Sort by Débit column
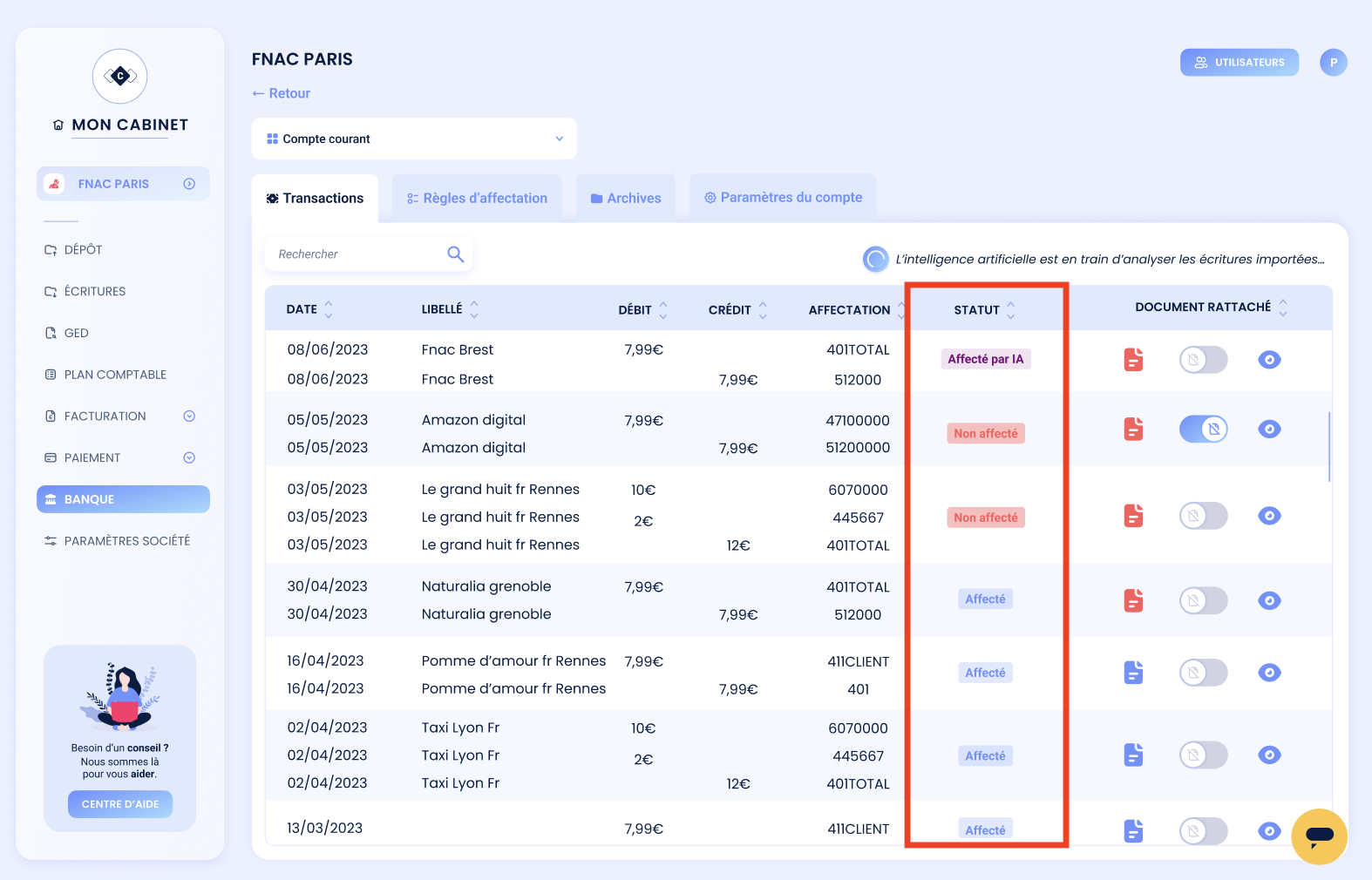The image size is (1372, 880). pyautogui.click(x=663, y=309)
